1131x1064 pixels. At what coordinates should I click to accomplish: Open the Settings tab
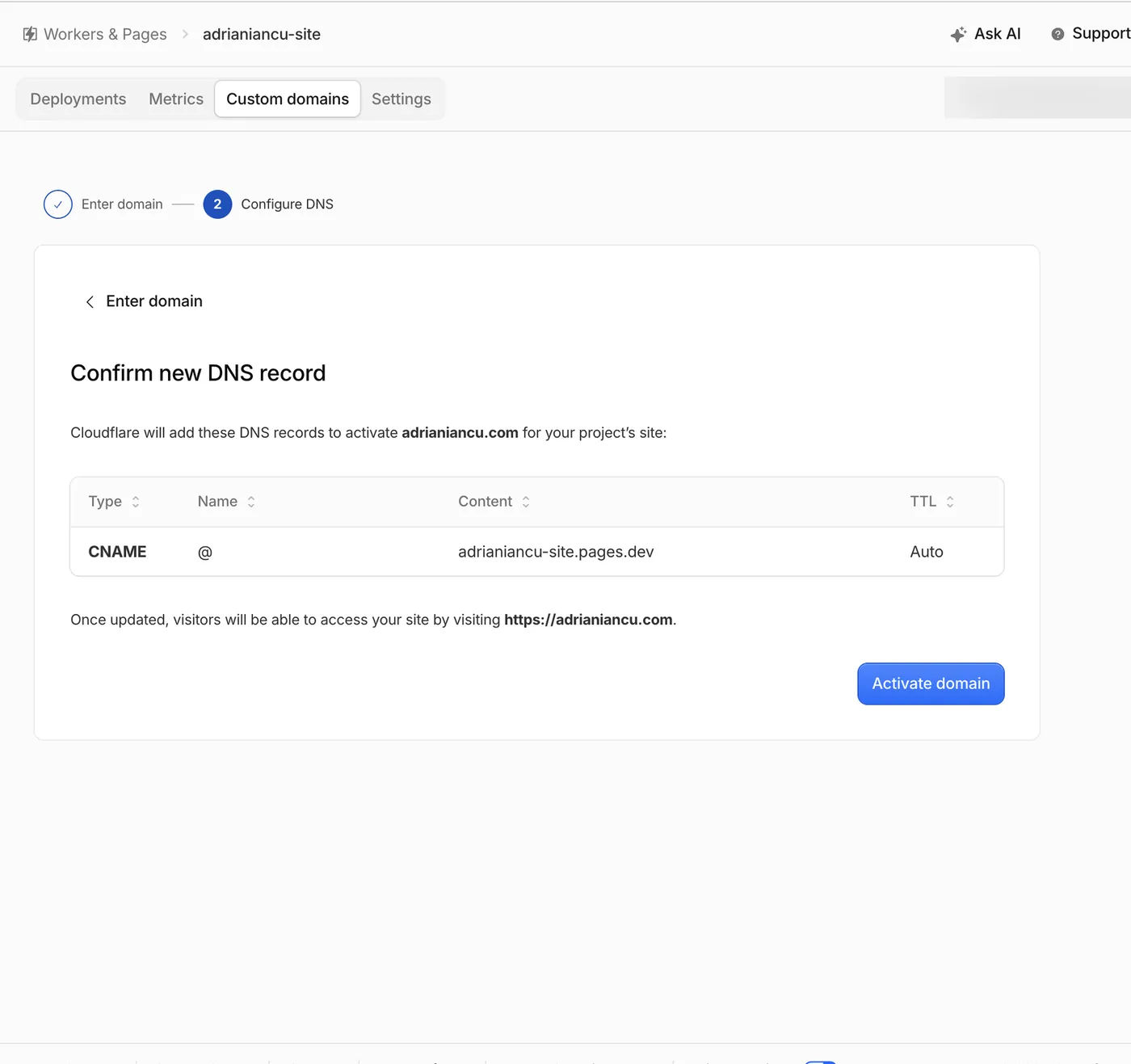[402, 99]
